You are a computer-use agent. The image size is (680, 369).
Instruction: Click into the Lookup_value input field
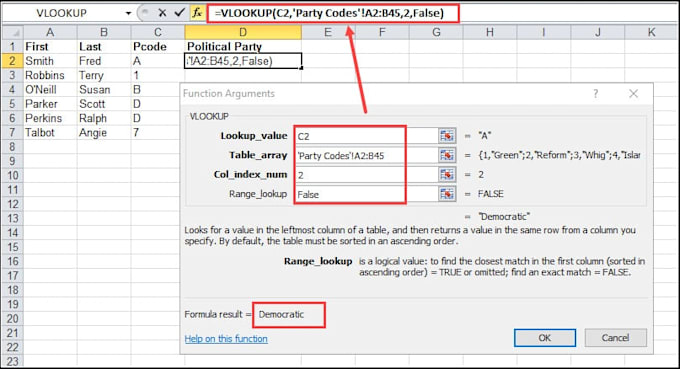coord(366,136)
